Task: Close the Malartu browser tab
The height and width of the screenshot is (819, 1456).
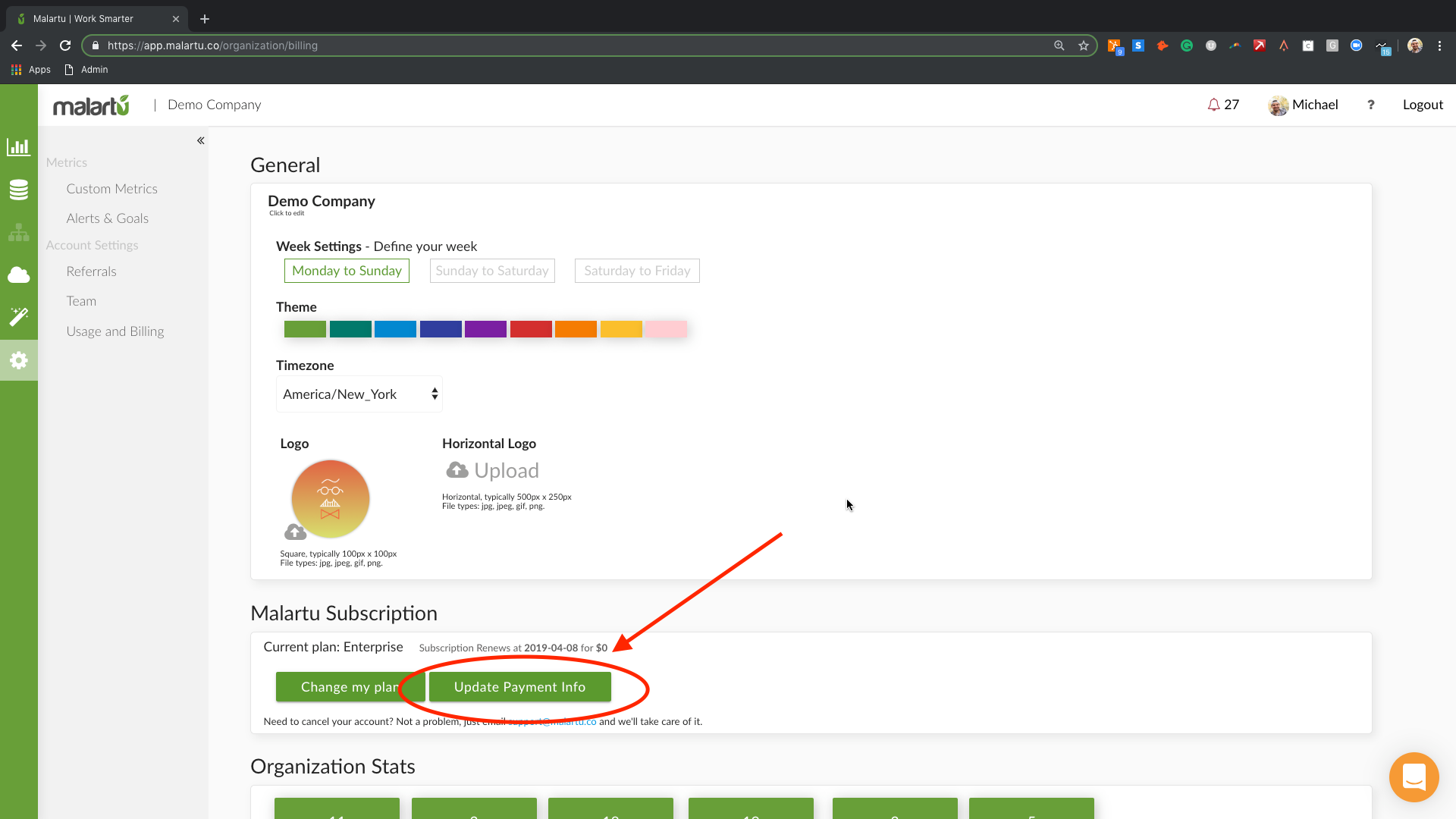Action: coord(176,19)
